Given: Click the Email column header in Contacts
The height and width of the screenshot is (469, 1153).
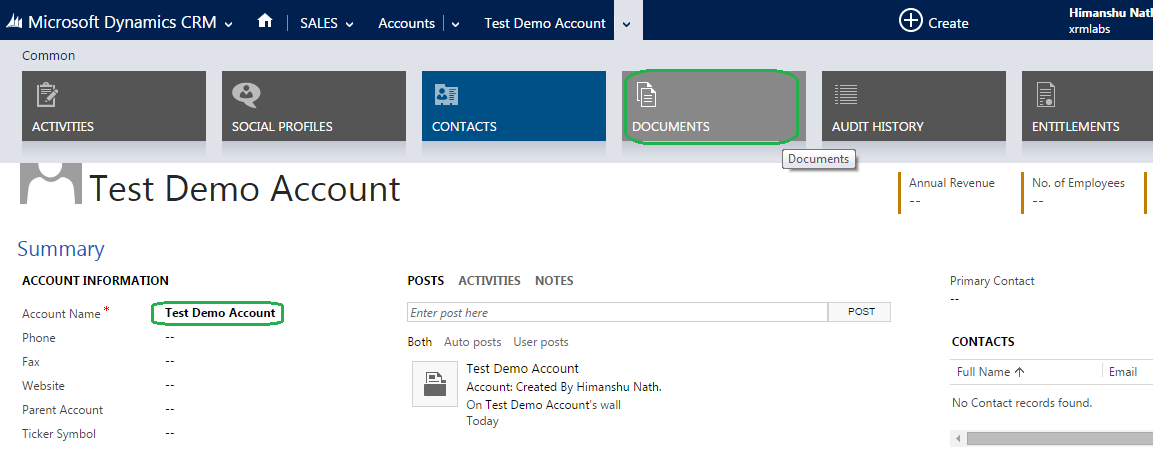Looking at the screenshot, I should click(x=1123, y=372).
